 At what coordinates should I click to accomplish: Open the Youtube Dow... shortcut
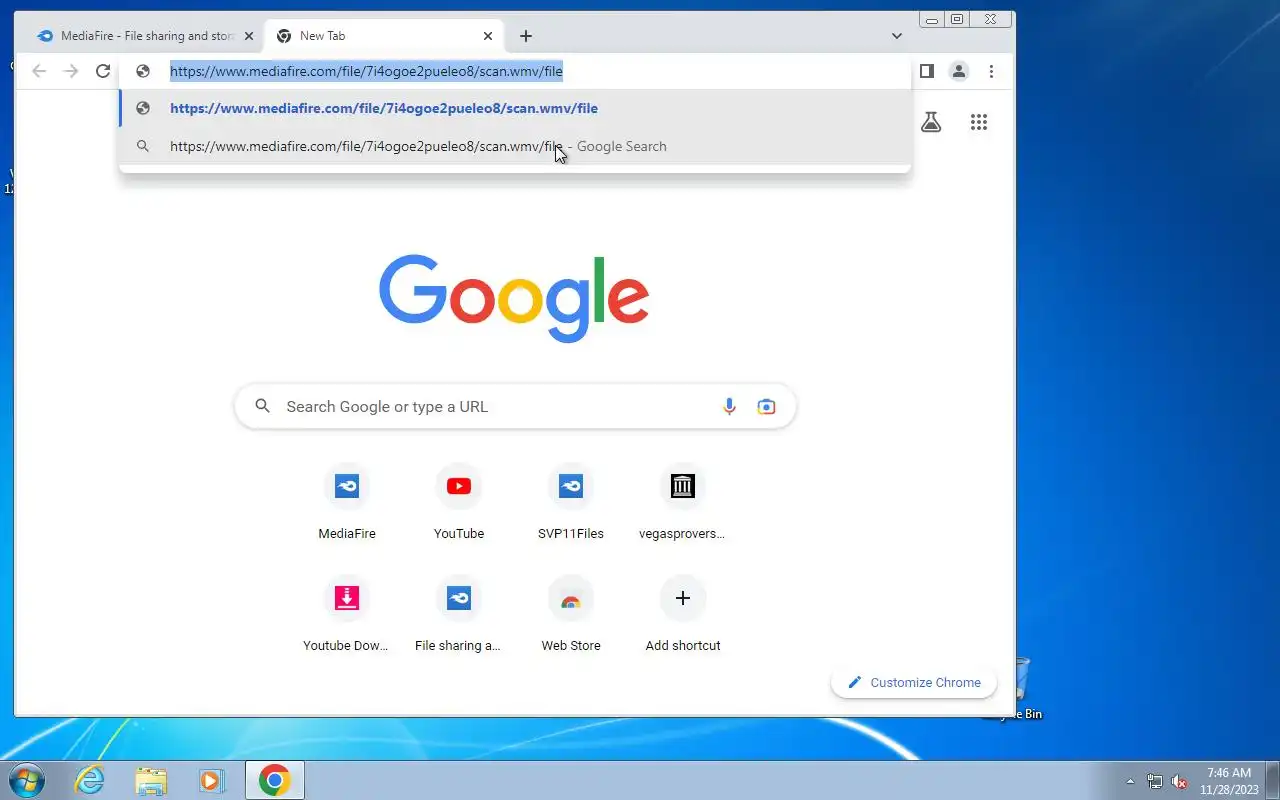(x=346, y=616)
